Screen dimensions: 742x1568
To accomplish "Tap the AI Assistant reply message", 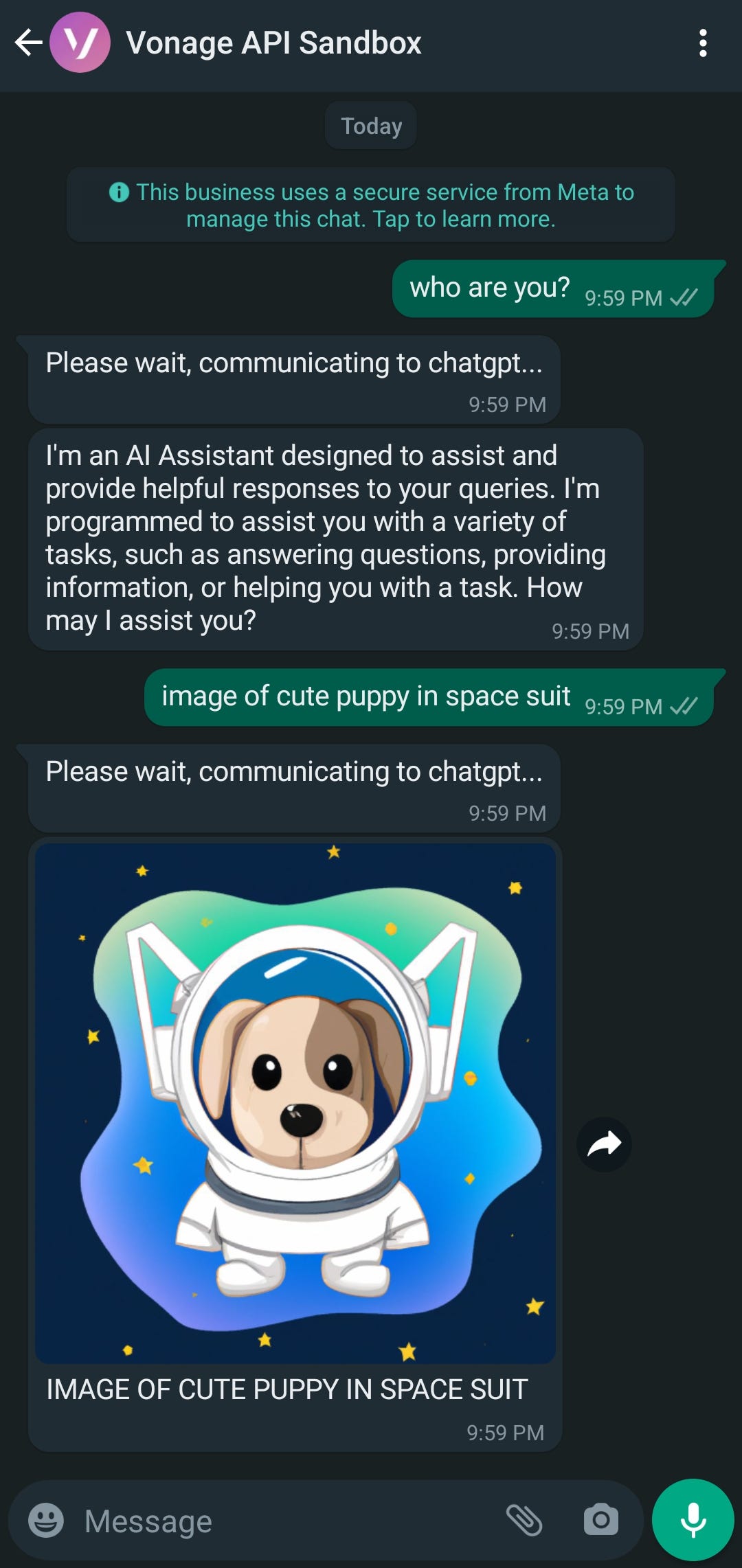I will pos(336,540).
